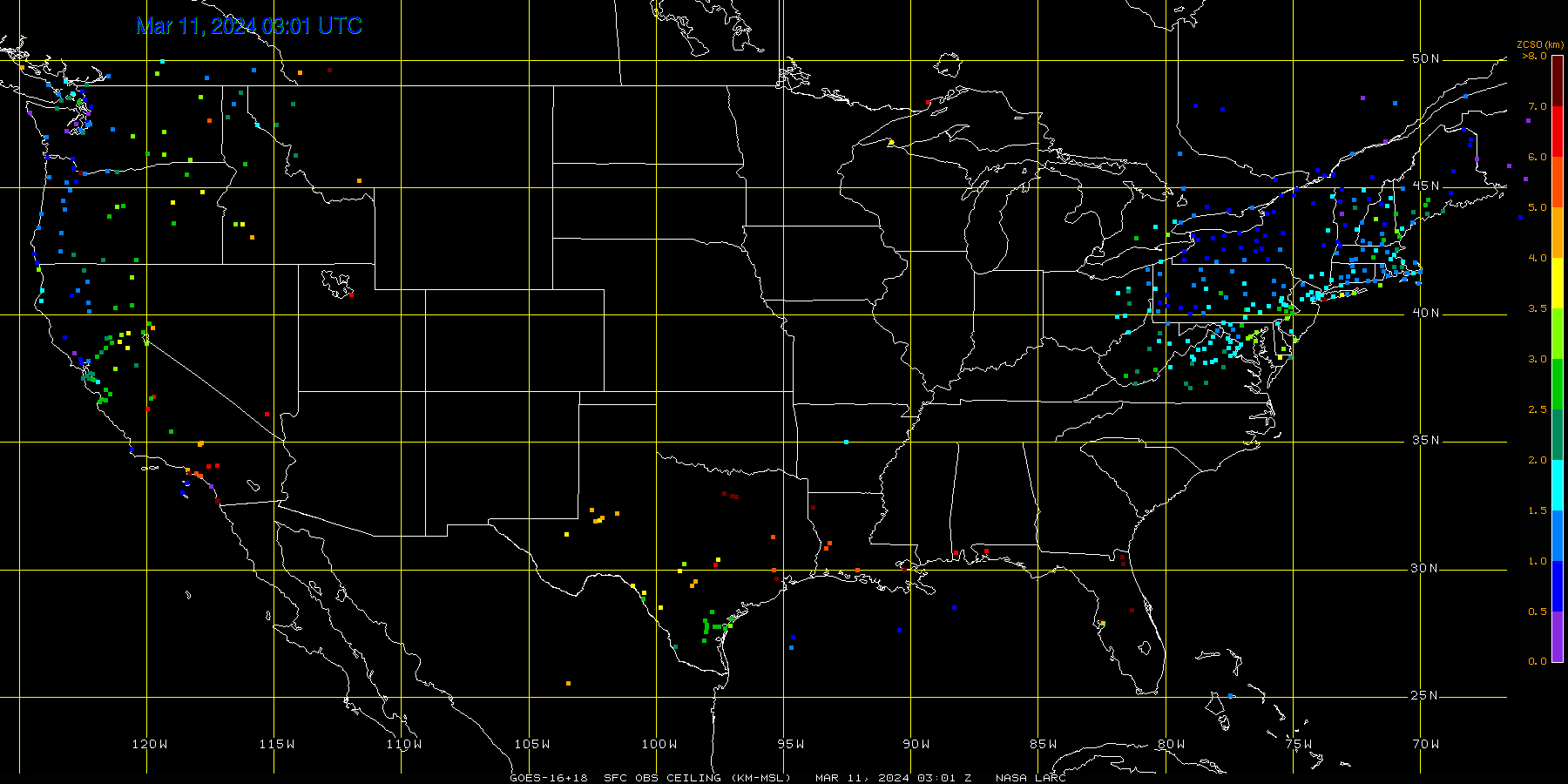Screen dimensions: 1568x784
Task: Click the 'SFC OBS CEILING (KM-MSL)' footer text
Action: click(698, 778)
